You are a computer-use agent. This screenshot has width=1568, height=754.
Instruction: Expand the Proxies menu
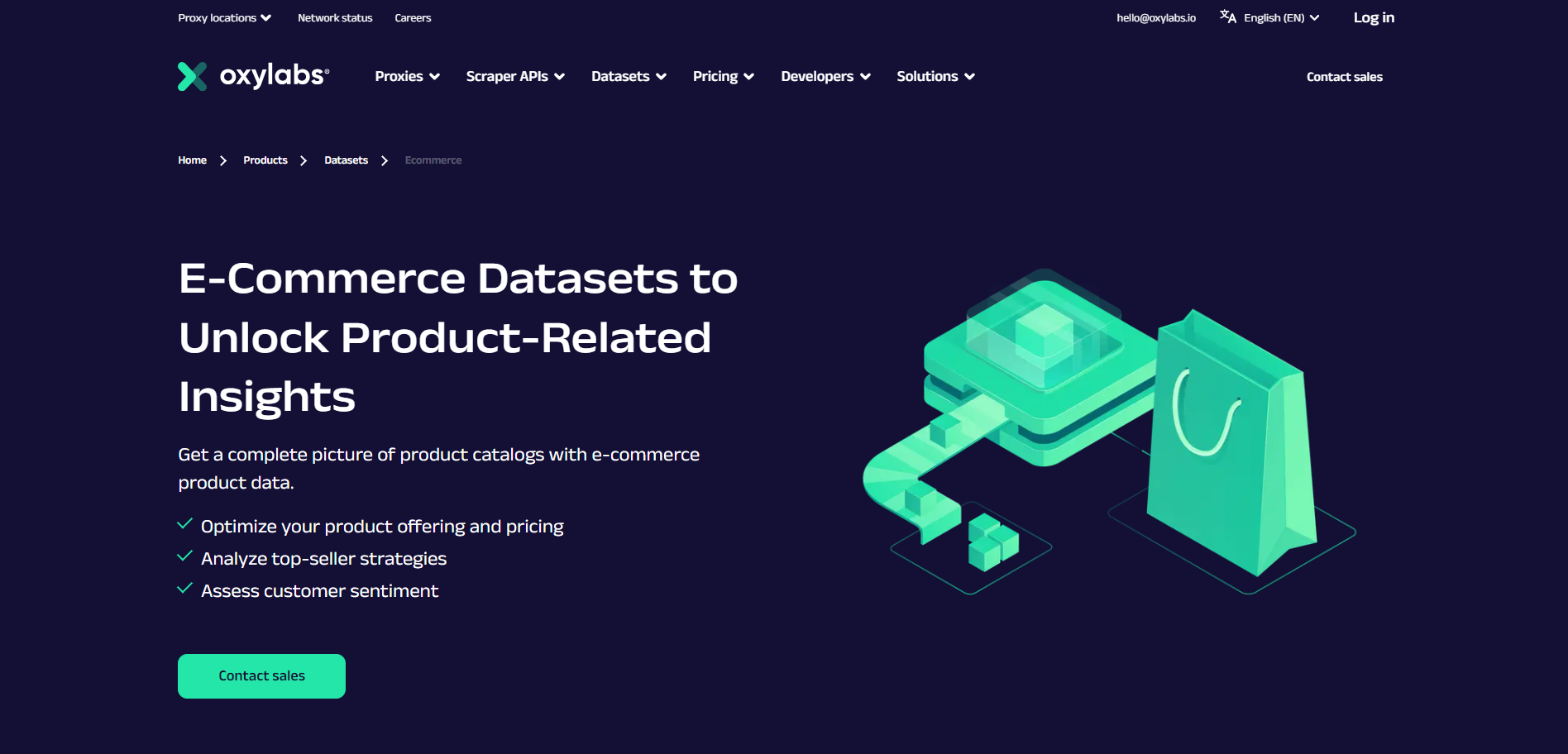407,76
